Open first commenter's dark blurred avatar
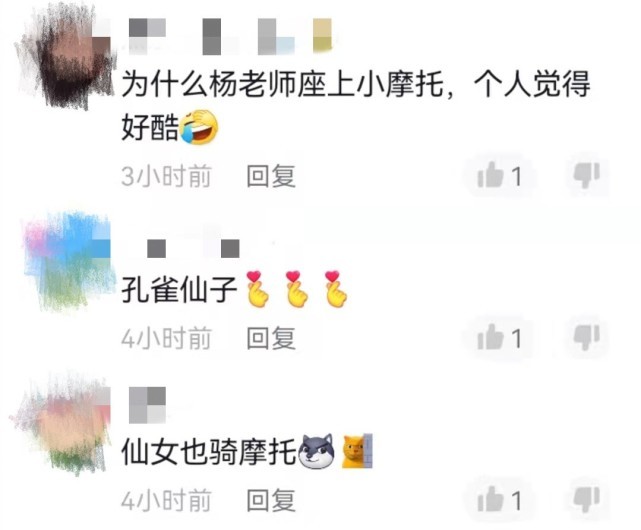 point(65,57)
